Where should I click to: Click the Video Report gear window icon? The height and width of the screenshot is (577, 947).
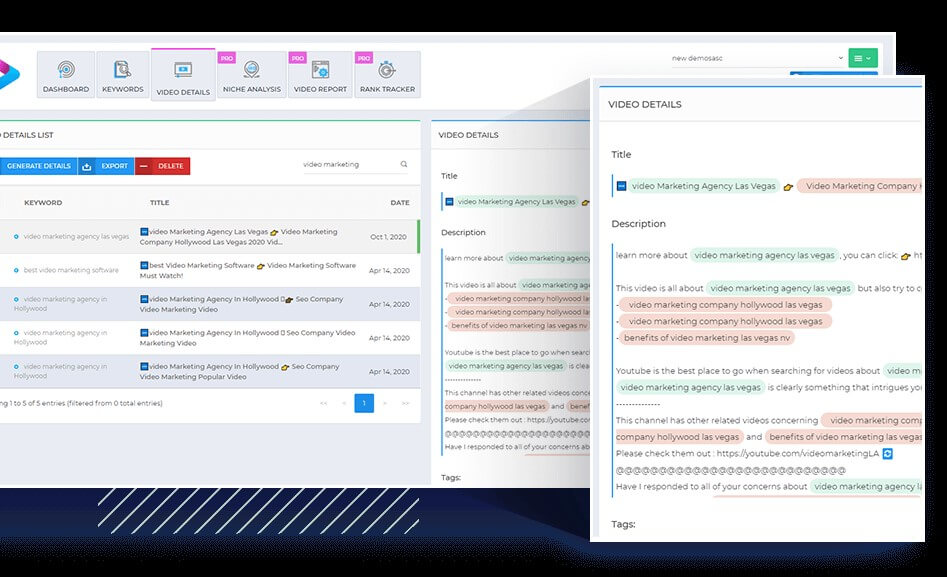pyautogui.click(x=320, y=69)
